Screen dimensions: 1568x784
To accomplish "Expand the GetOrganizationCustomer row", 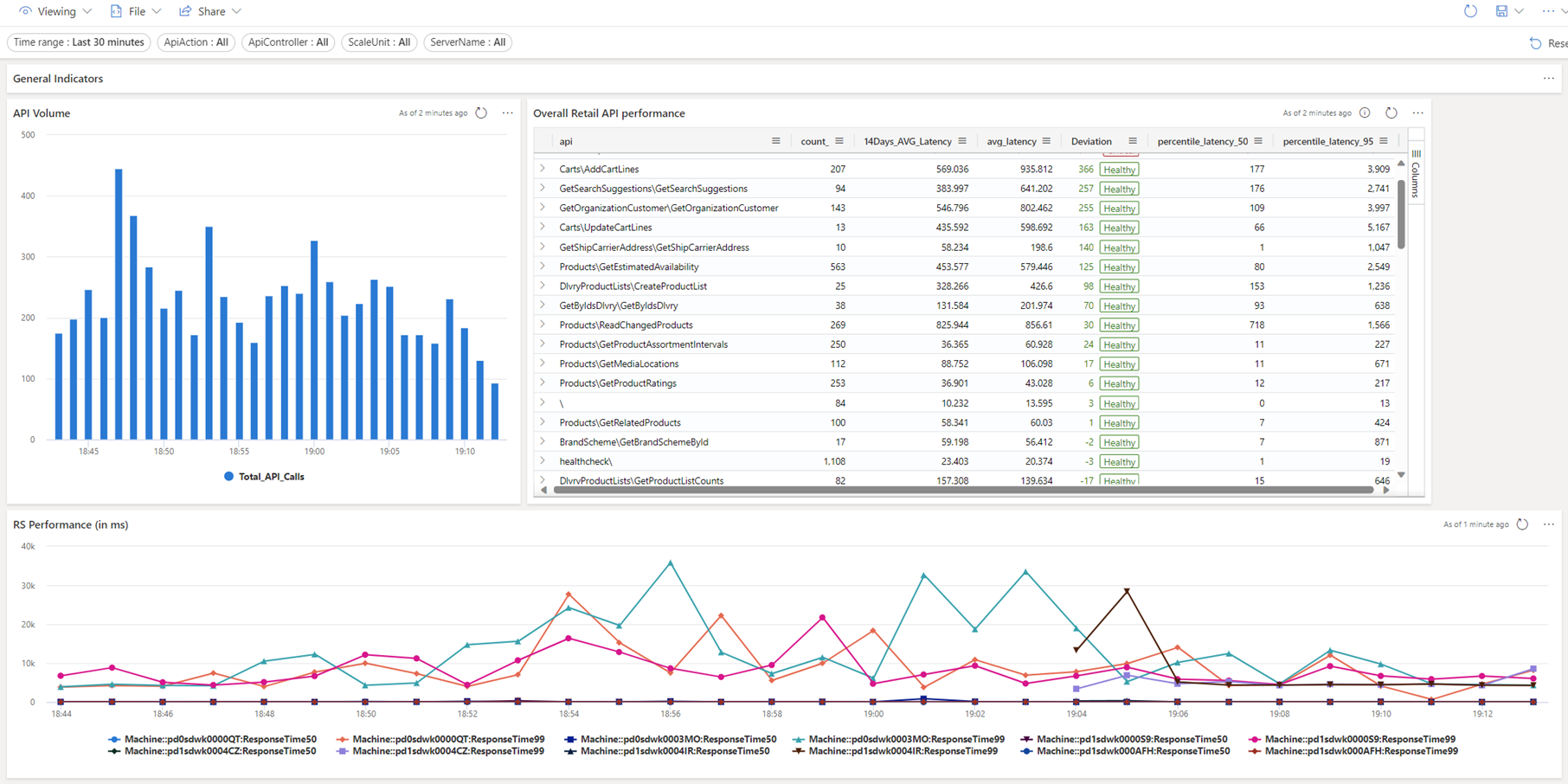I will point(543,208).
